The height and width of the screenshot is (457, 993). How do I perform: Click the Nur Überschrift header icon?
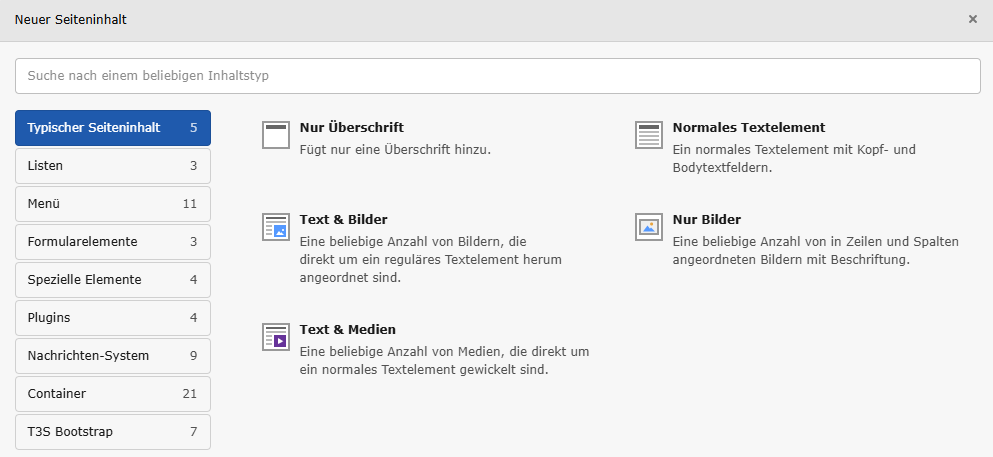coord(275,135)
